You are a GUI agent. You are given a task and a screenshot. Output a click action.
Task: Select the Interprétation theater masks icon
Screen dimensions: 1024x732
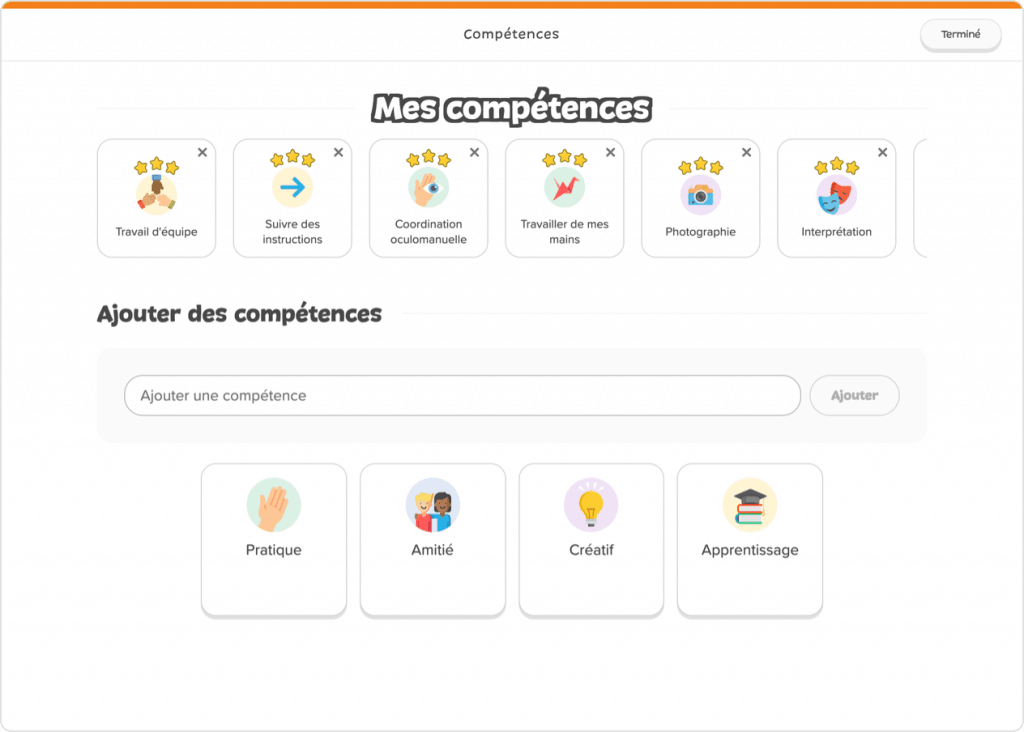[x=836, y=195]
